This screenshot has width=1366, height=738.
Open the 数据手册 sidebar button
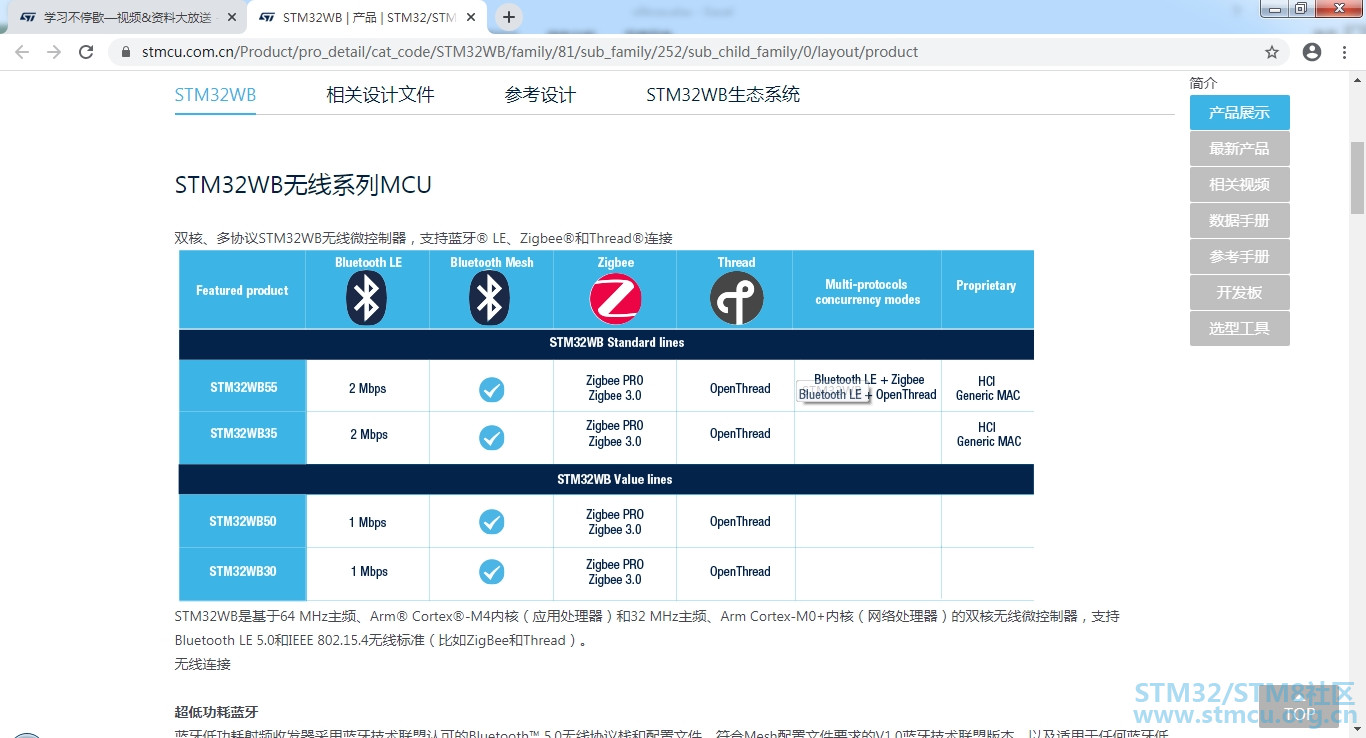1239,221
